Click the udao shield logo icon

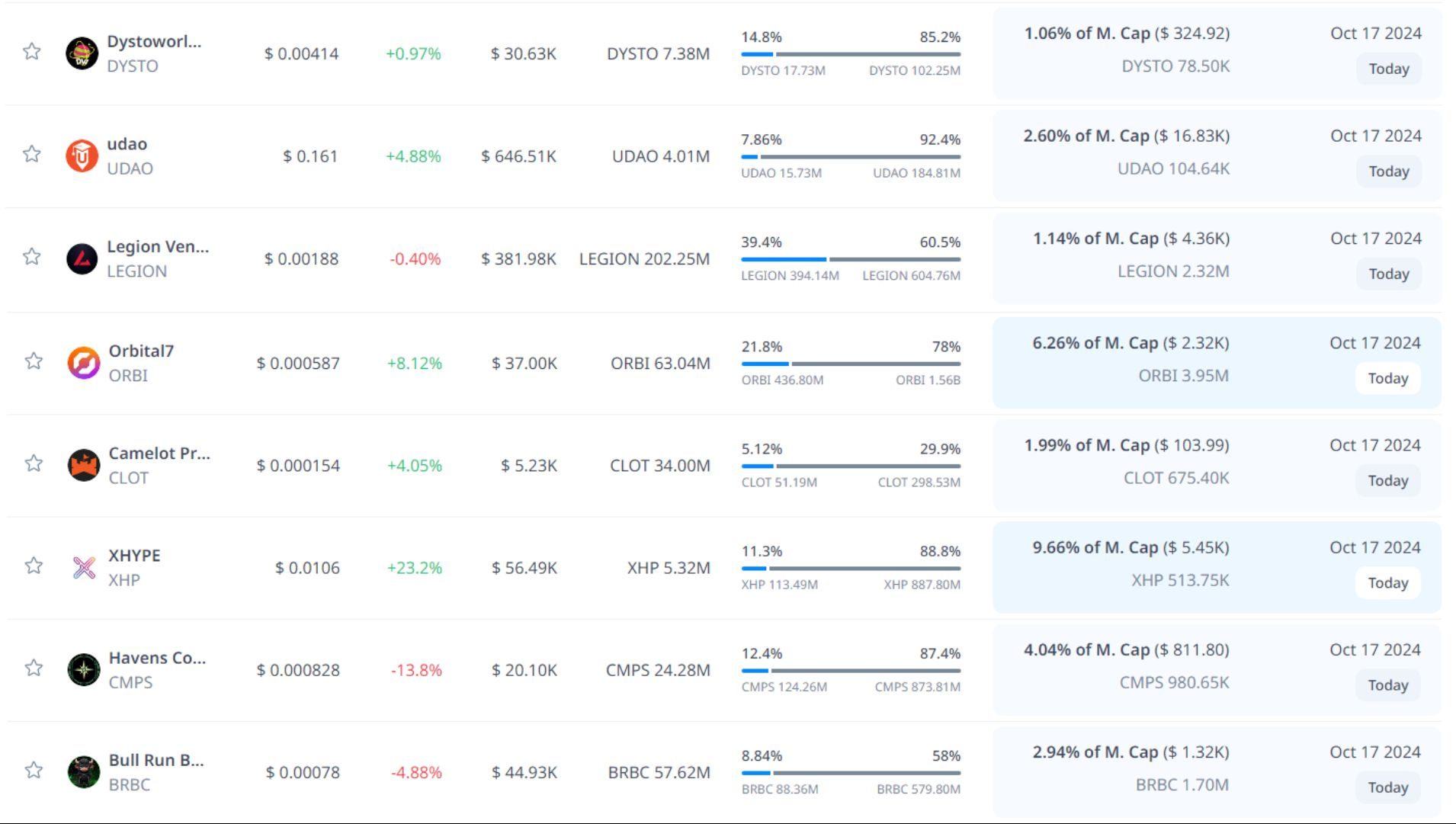pyautogui.click(x=82, y=156)
